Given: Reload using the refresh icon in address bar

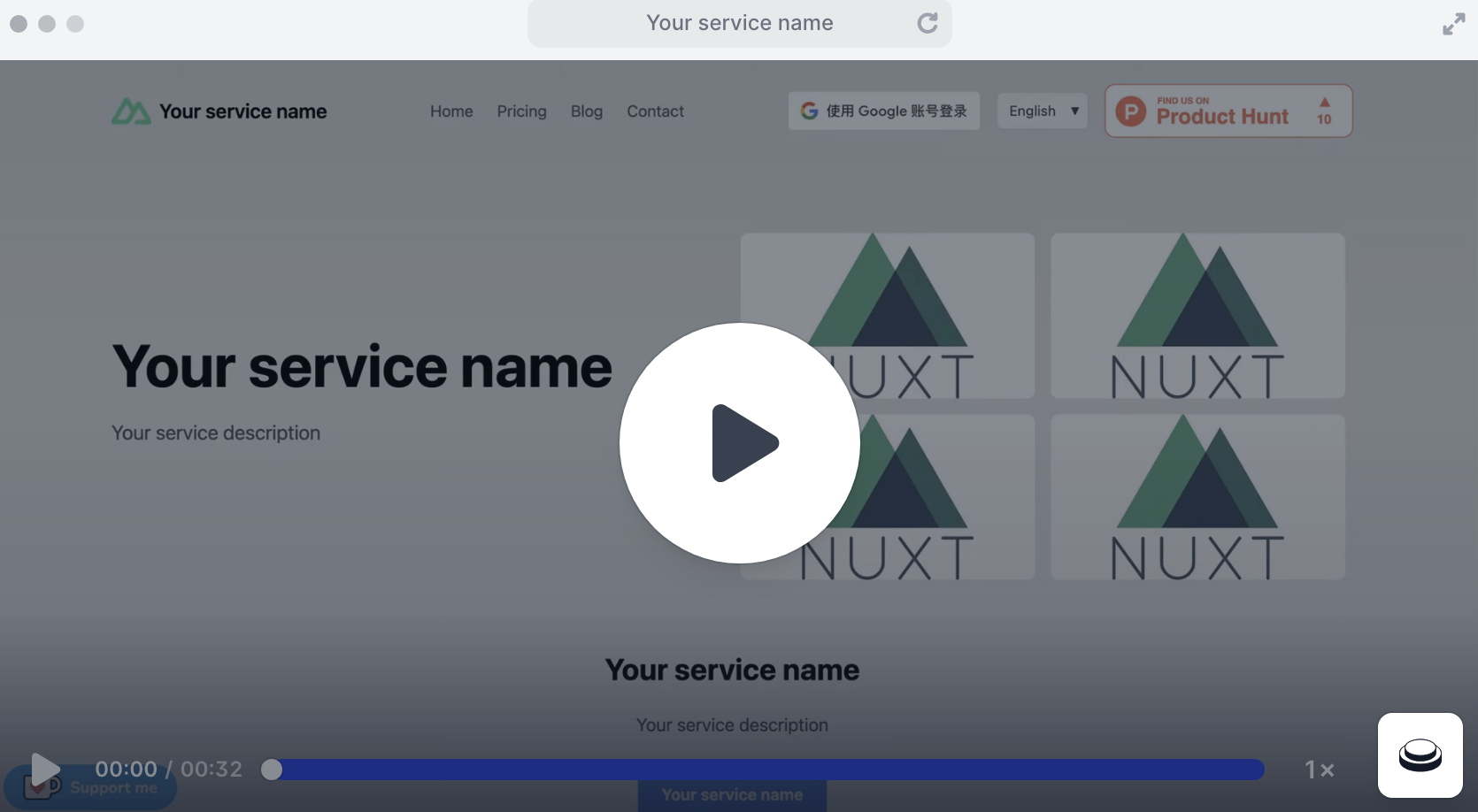Looking at the screenshot, I should pyautogui.click(x=928, y=23).
